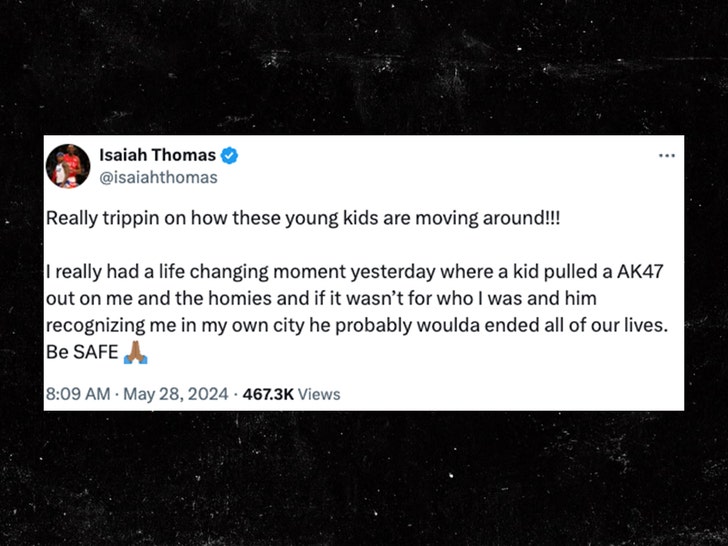Image resolution: width=728 pixels, height=546 pixels.
Task: Click the 8:09 AM timestamp
Action: (x=78, y=394)
